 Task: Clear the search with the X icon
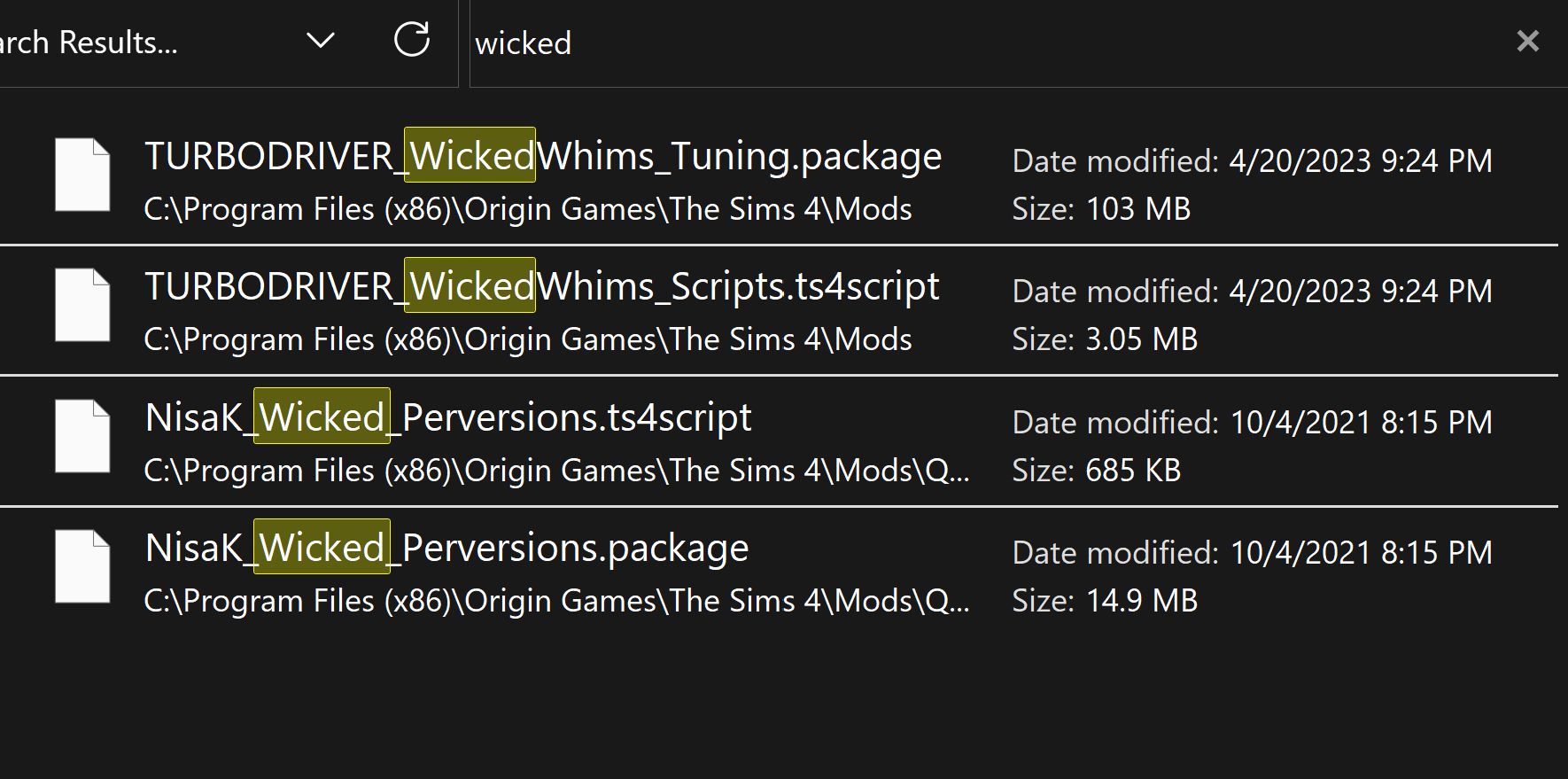tap(1527, 41)
